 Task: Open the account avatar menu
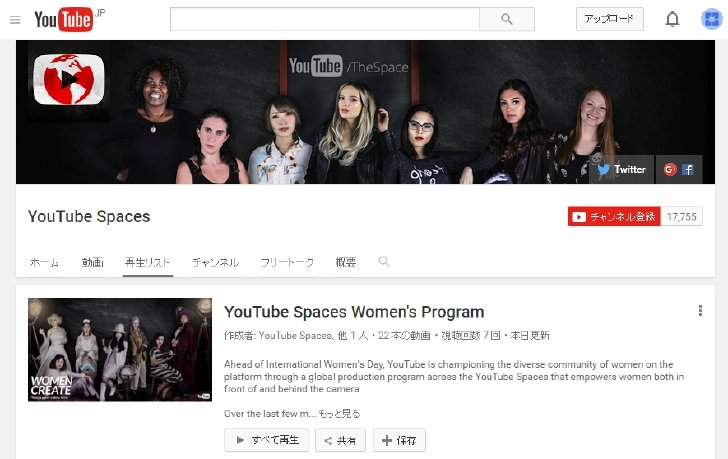coord(711,19)
